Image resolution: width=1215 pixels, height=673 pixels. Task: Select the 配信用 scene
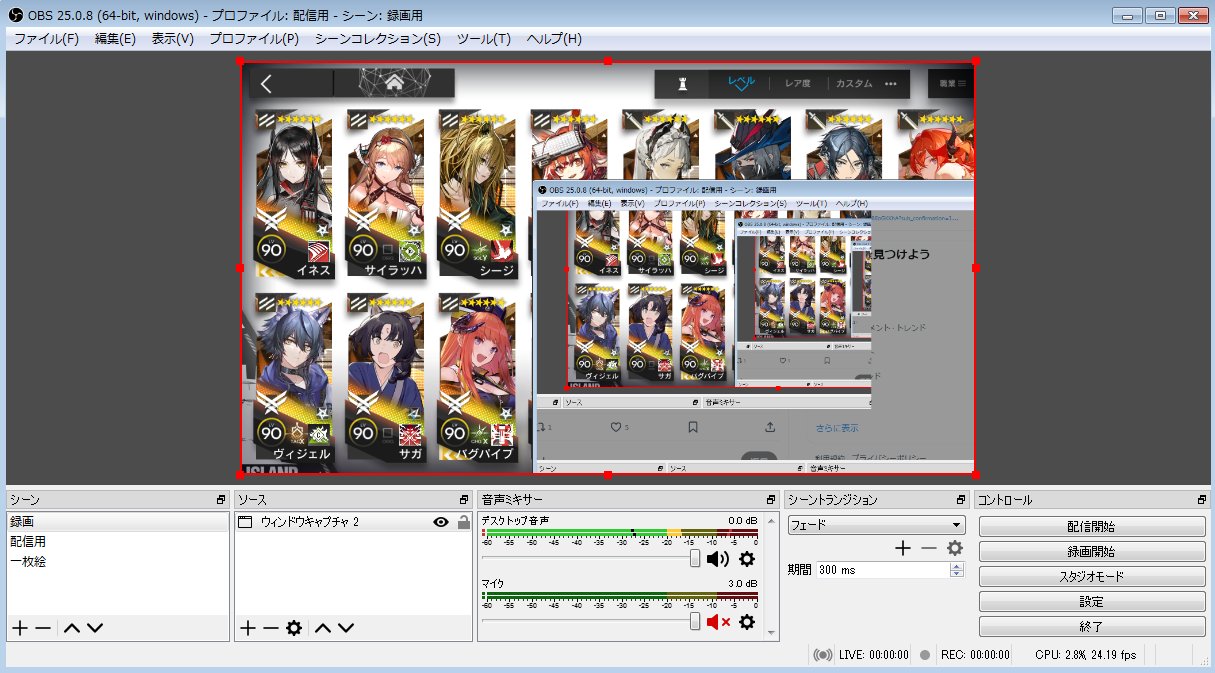(x=118, y=541)
